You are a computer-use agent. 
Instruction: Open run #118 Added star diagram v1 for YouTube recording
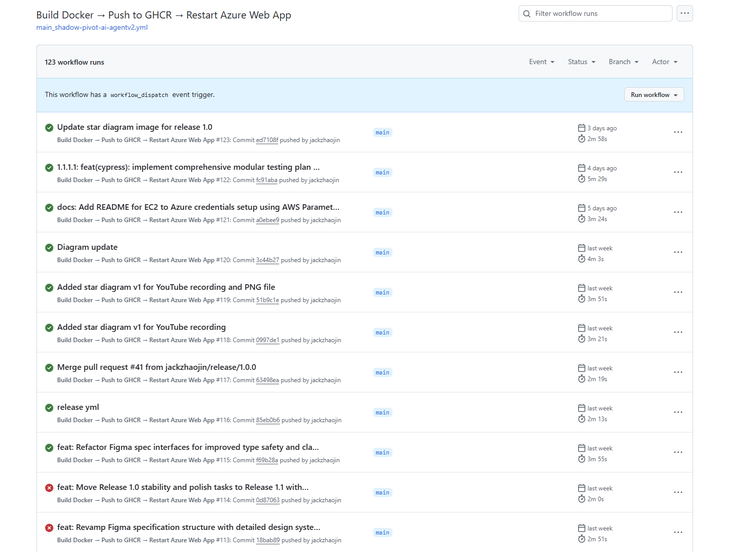141,327
